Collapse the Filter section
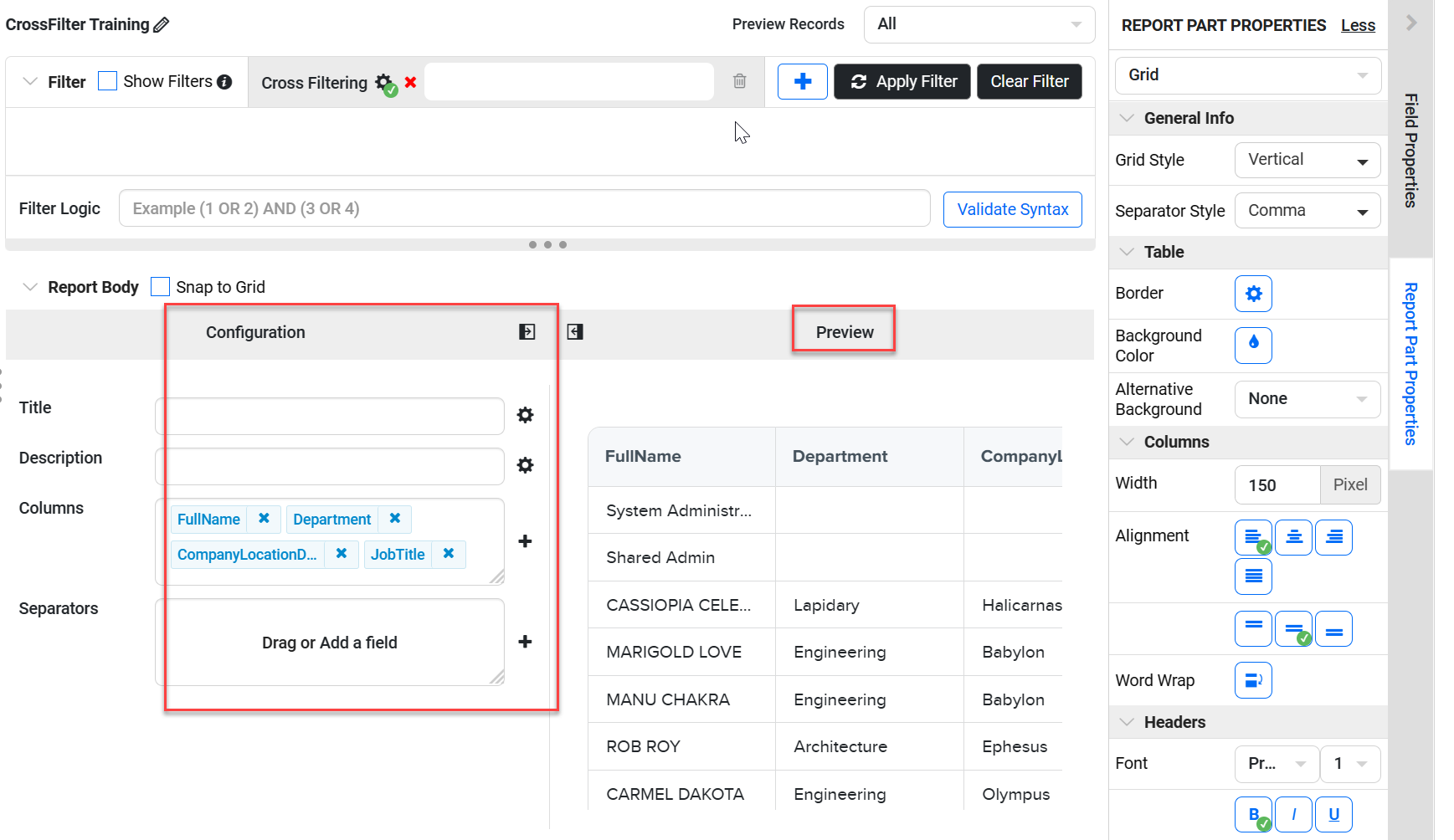 pyautogui.click(x=30, y=82)
